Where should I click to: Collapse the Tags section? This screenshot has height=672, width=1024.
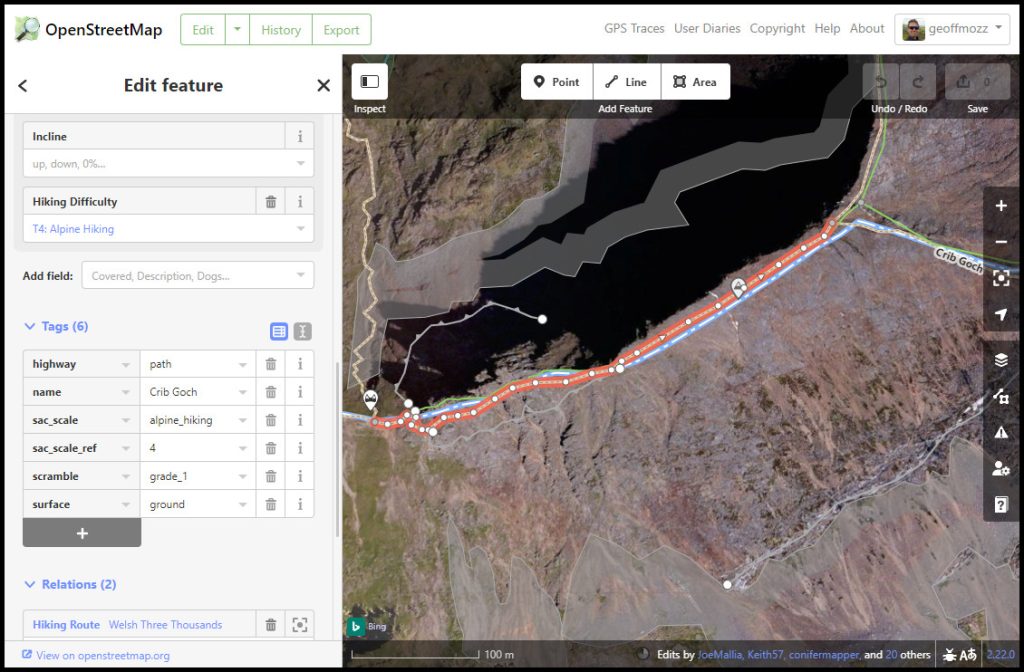click(x=56, y=327)
